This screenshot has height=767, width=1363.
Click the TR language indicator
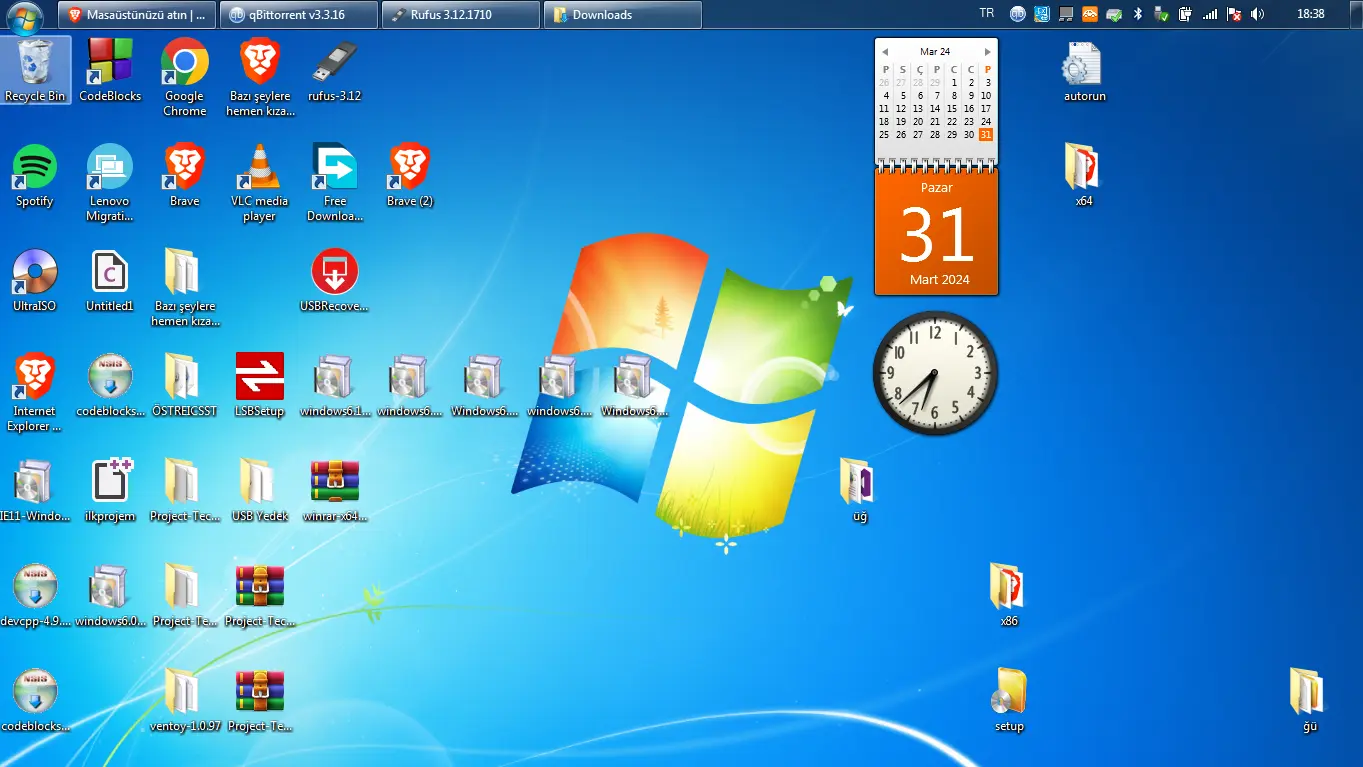(x=987, y=14)
